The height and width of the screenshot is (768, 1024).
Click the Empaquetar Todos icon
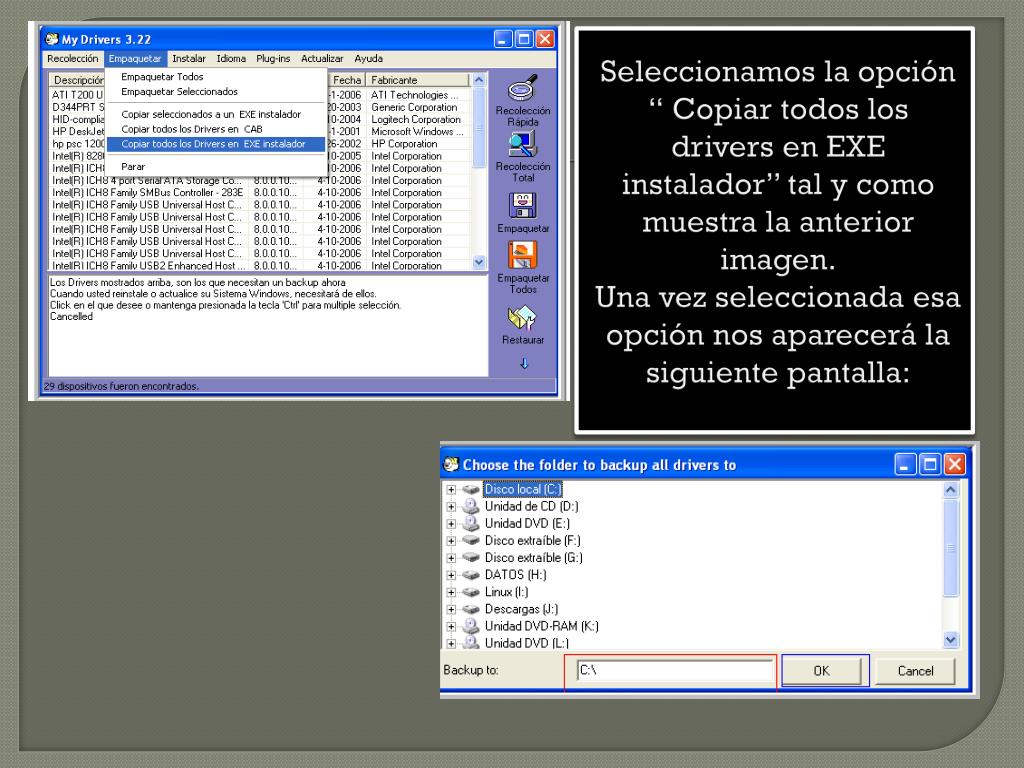(522, 255)
